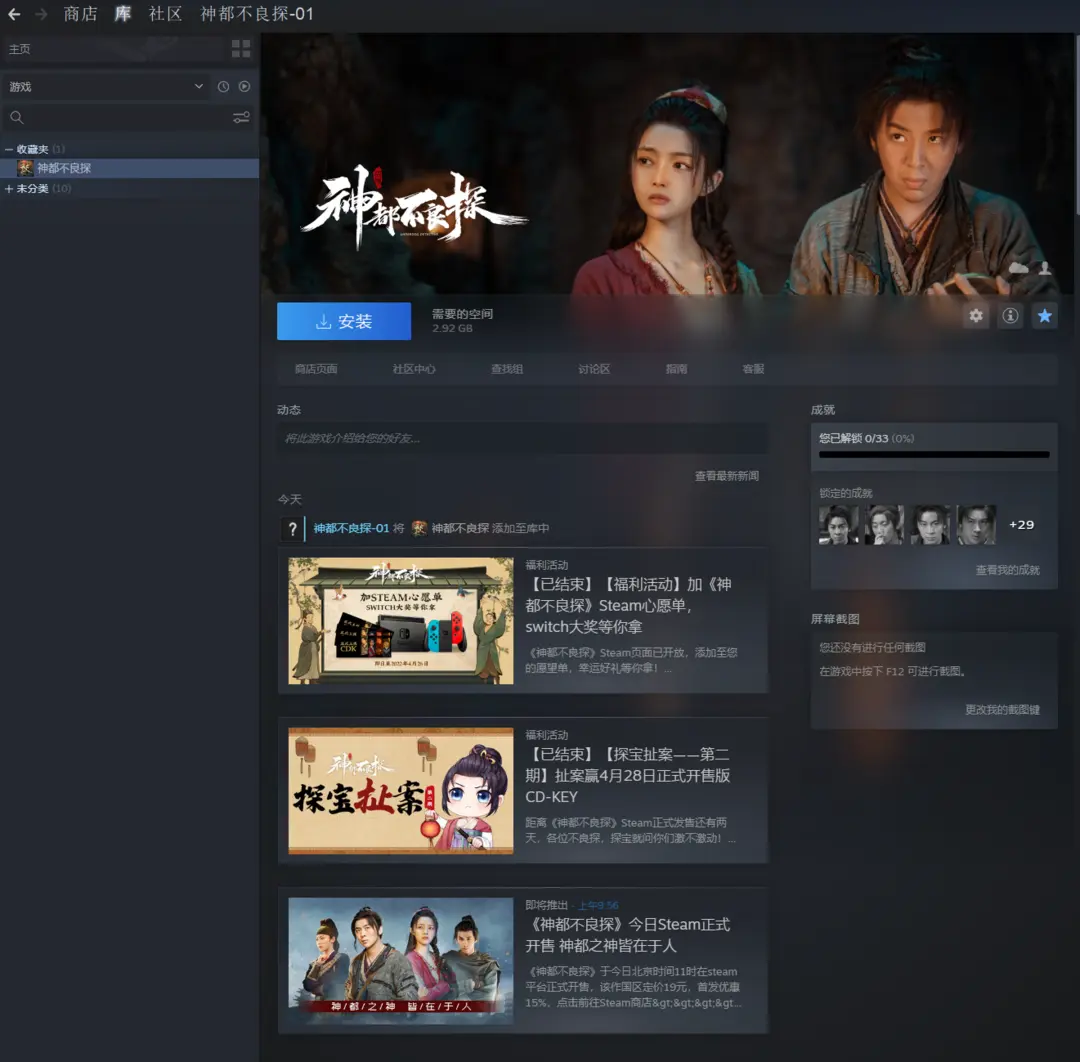Open 社区 top menu

165,14
